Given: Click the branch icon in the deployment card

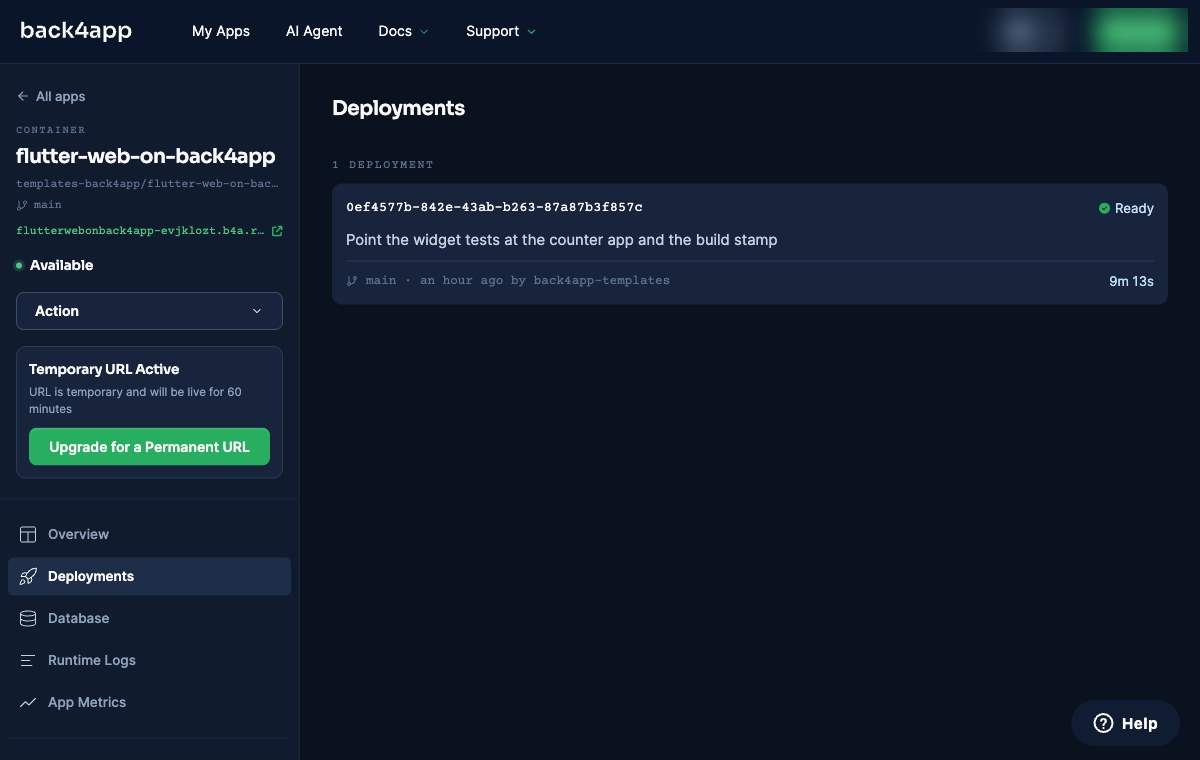Looking at the screenshot, I should pyautogui.click(x=352, y=281).
